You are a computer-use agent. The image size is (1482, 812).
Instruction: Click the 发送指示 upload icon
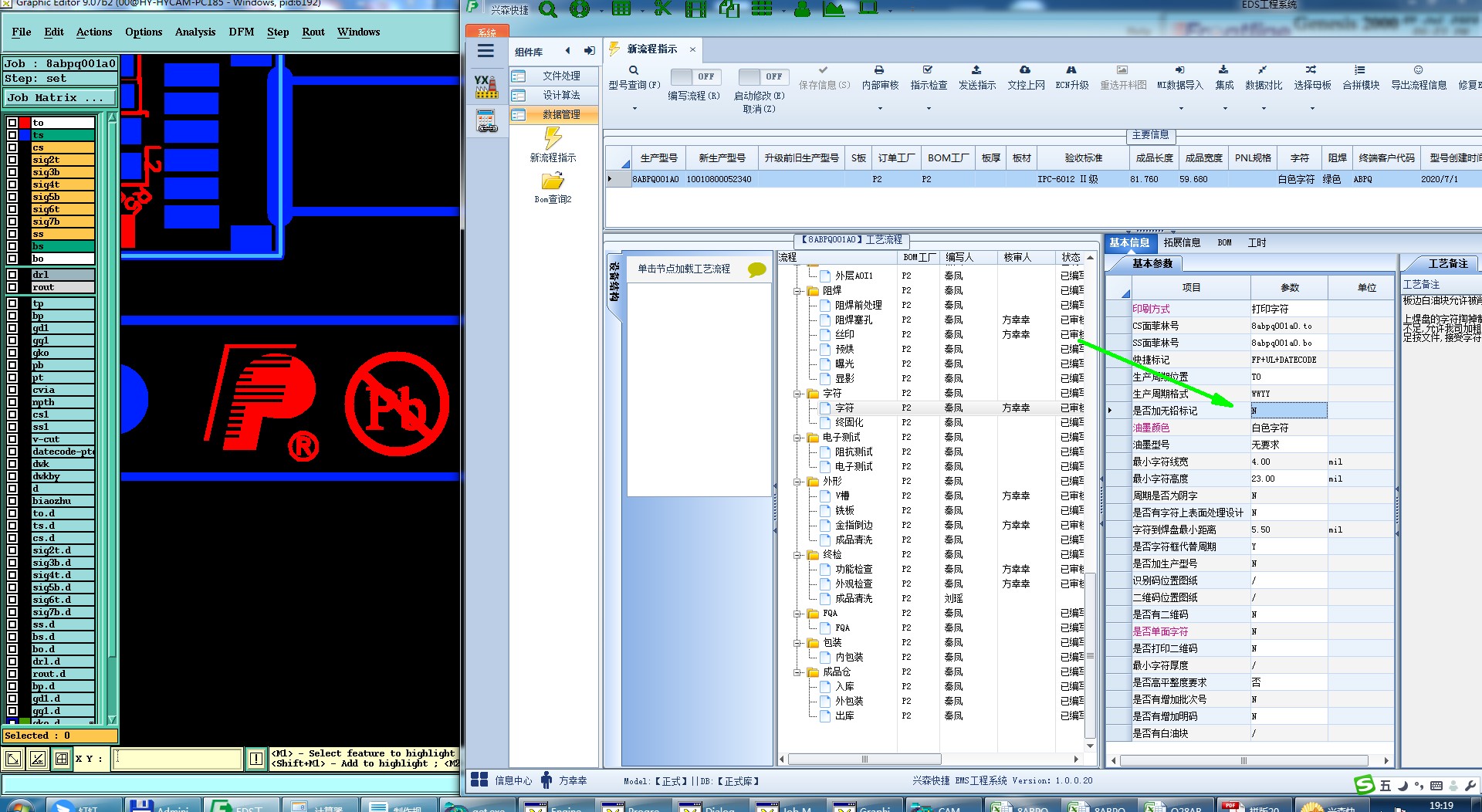click(x=976, y=70)
